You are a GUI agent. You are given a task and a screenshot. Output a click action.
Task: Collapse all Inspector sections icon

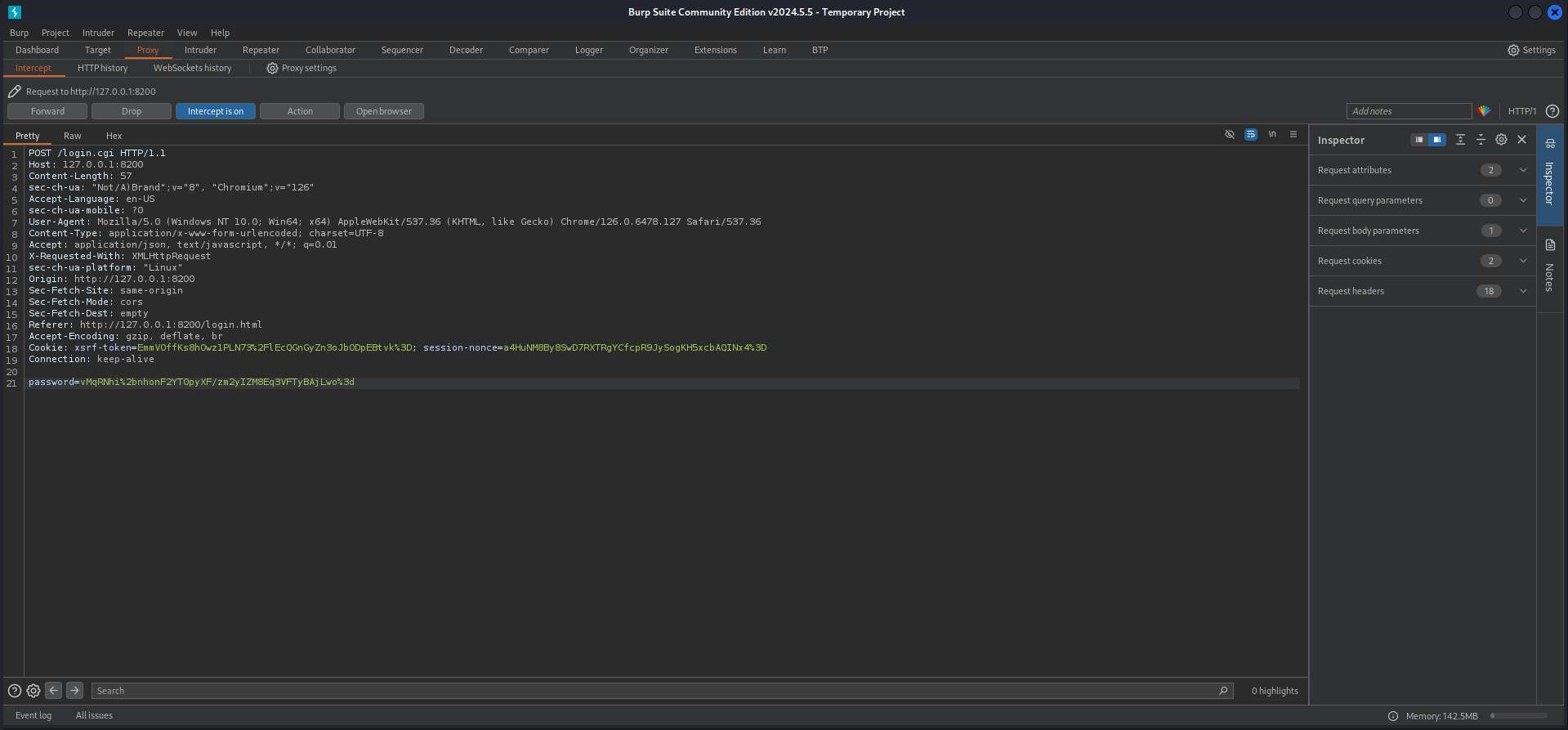1481,140
